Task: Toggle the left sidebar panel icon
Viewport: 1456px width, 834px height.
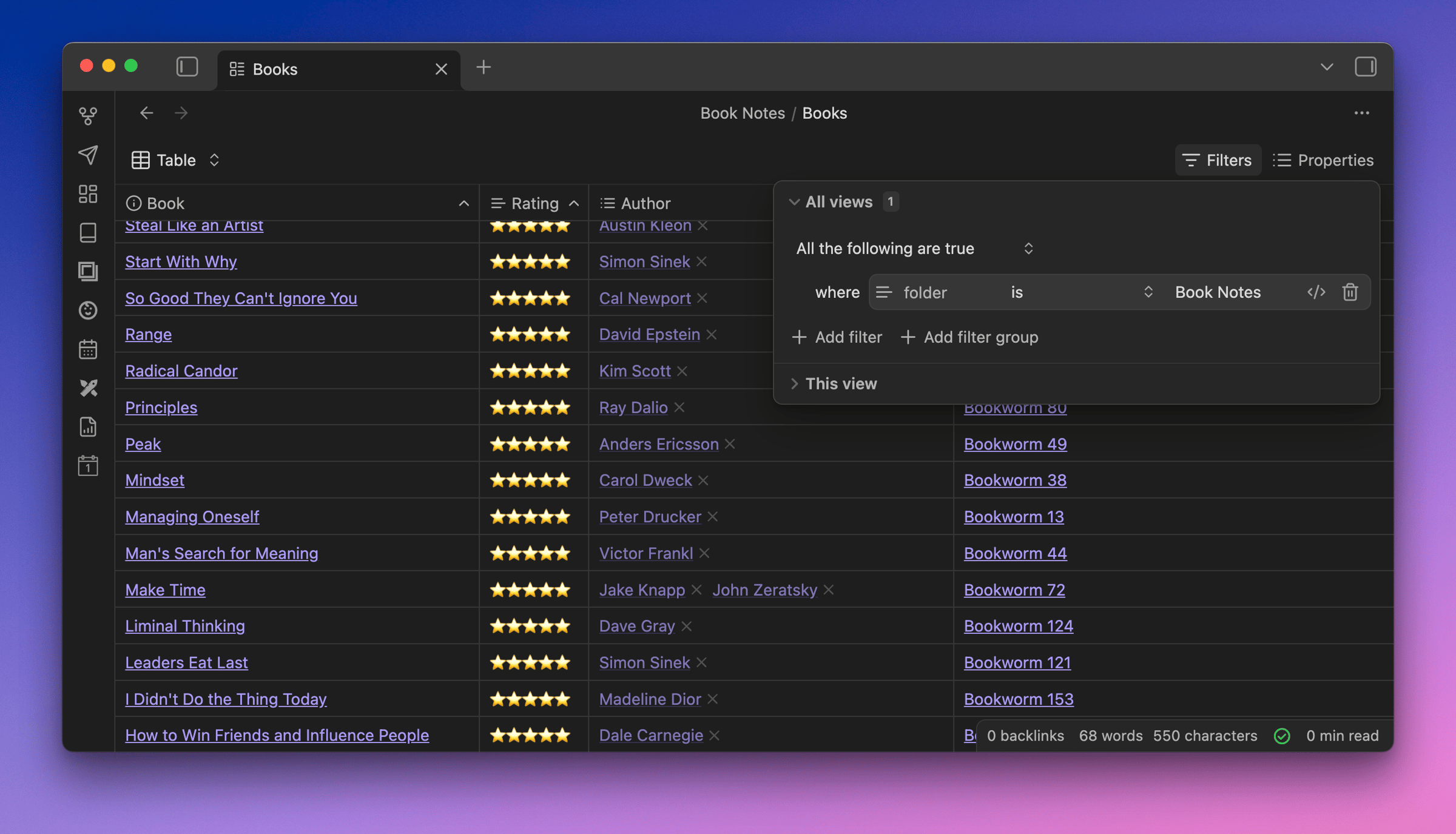Action: [x=187, y=67]
